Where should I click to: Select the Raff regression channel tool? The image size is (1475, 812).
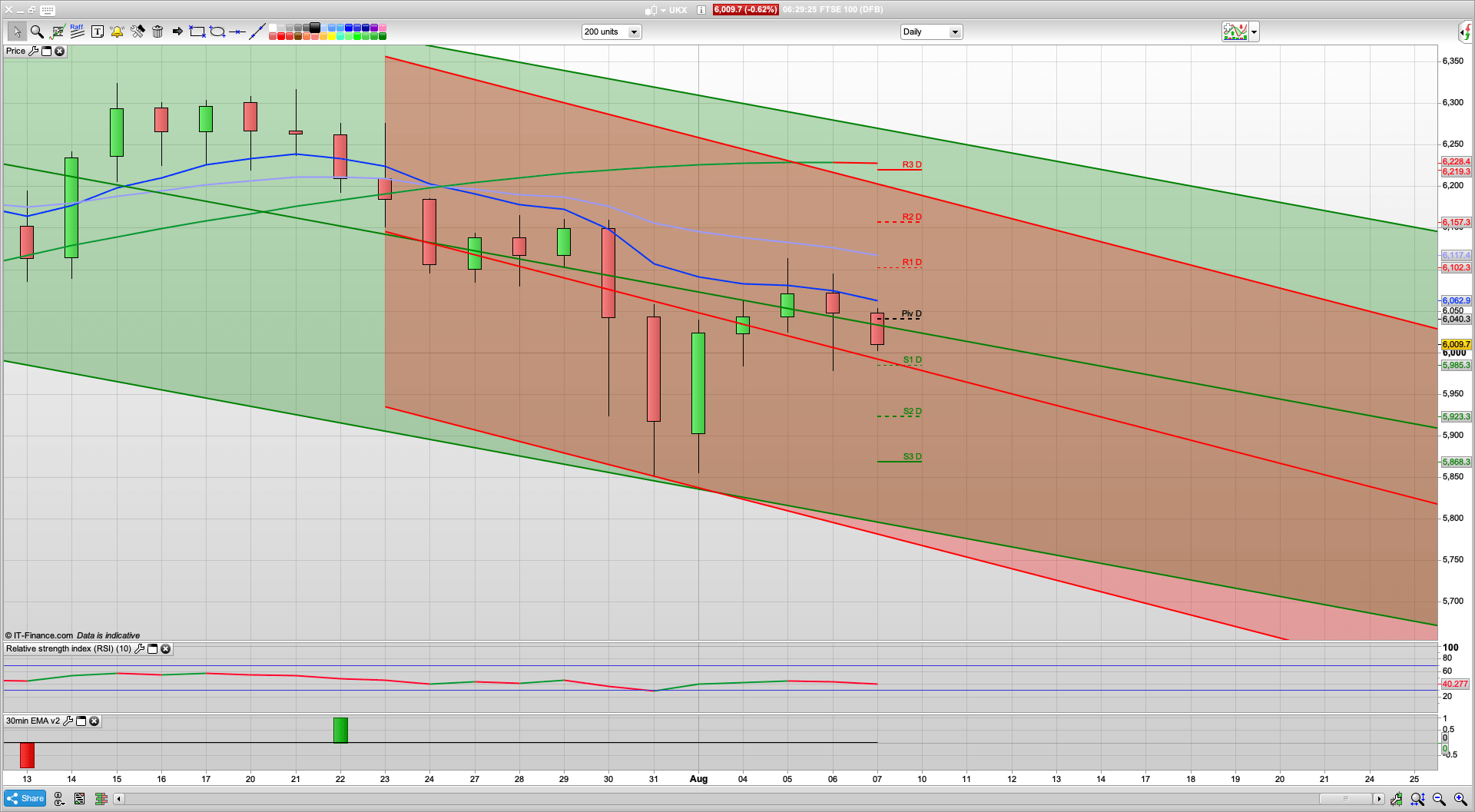click(77, 31)
